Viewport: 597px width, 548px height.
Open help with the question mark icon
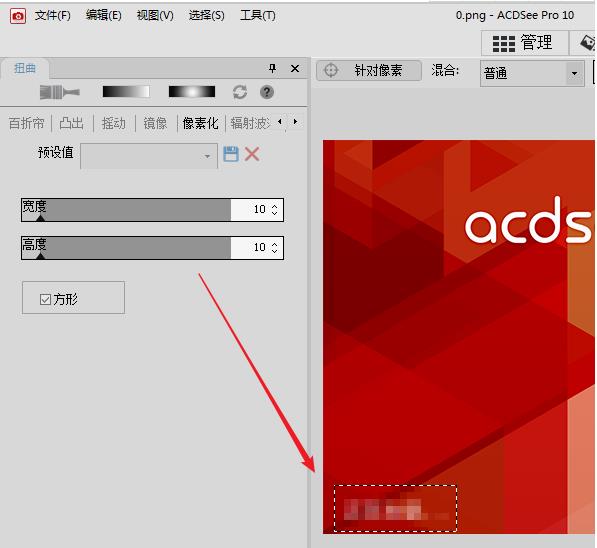[267, 92]
